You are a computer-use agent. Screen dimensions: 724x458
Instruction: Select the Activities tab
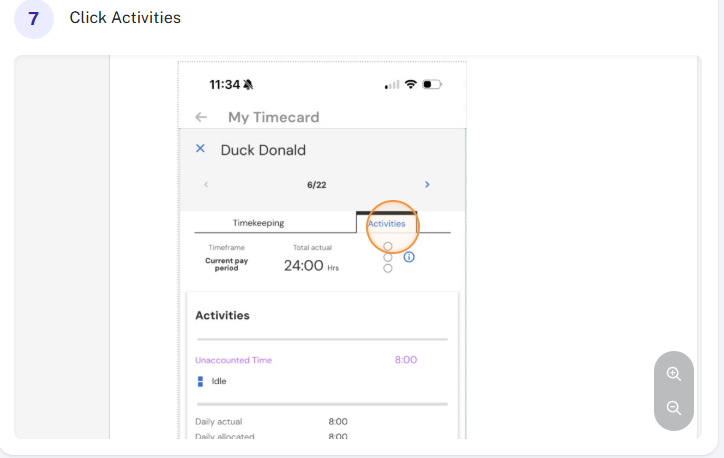coord(386,223)
